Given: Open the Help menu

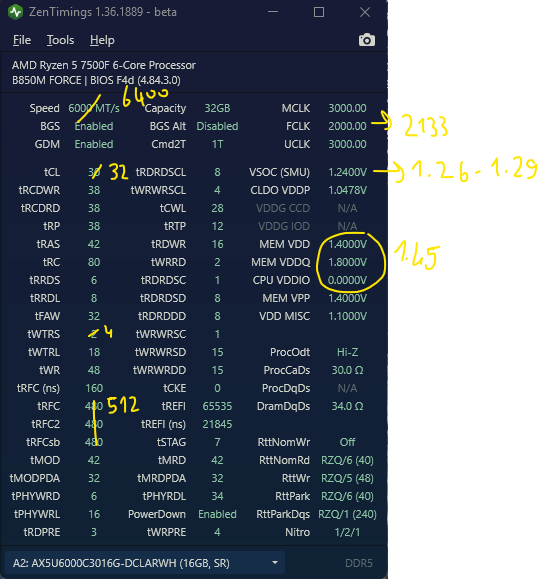Looking at the screenshot, I should tap(102, 40).
